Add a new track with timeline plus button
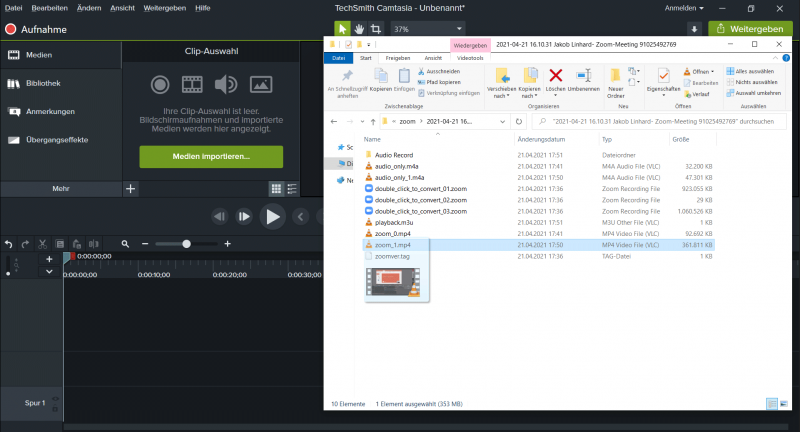Screen dimensions: 800x432 pos(49,259)
